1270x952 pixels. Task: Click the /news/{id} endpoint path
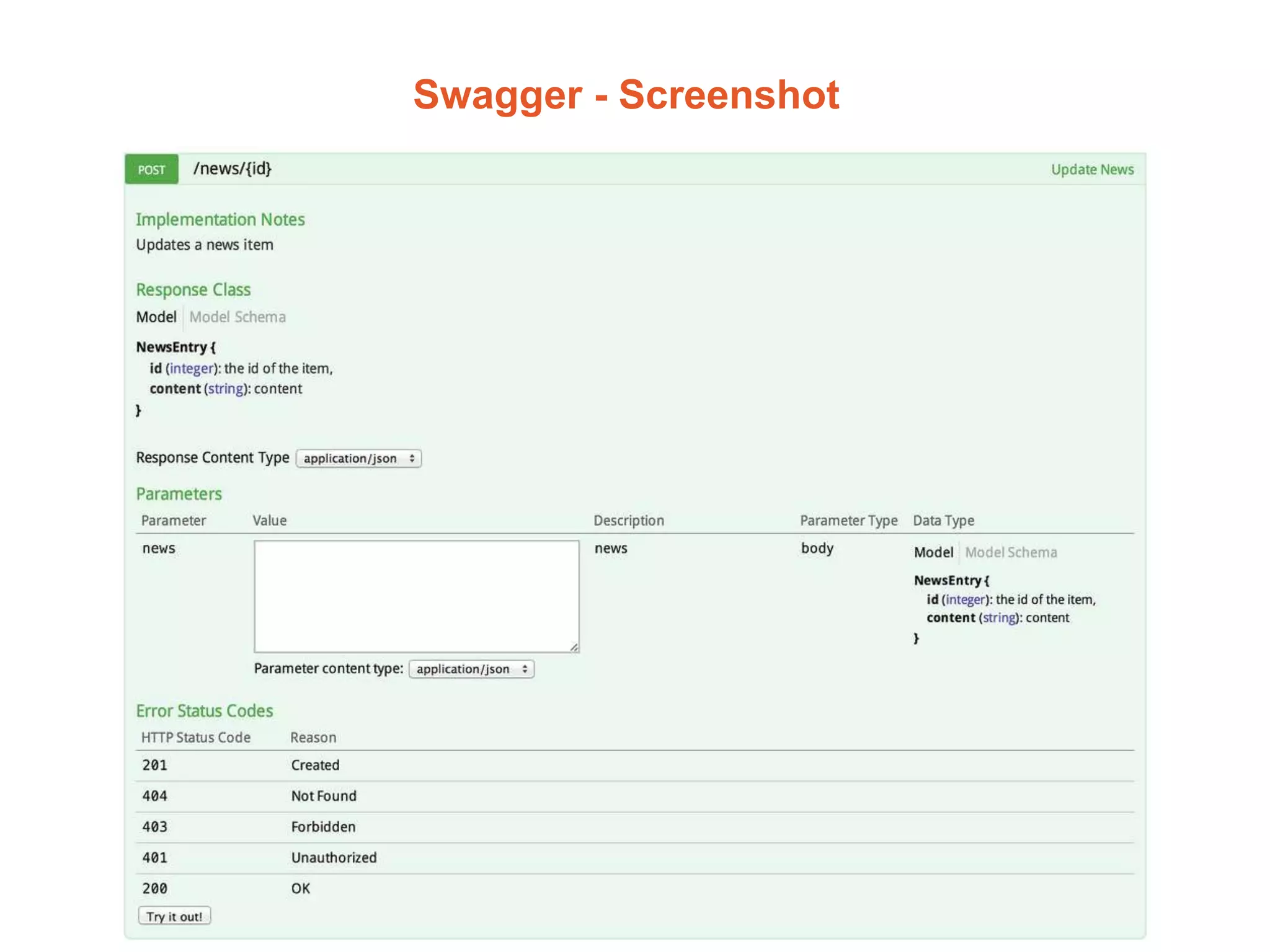tap(233, 169)
